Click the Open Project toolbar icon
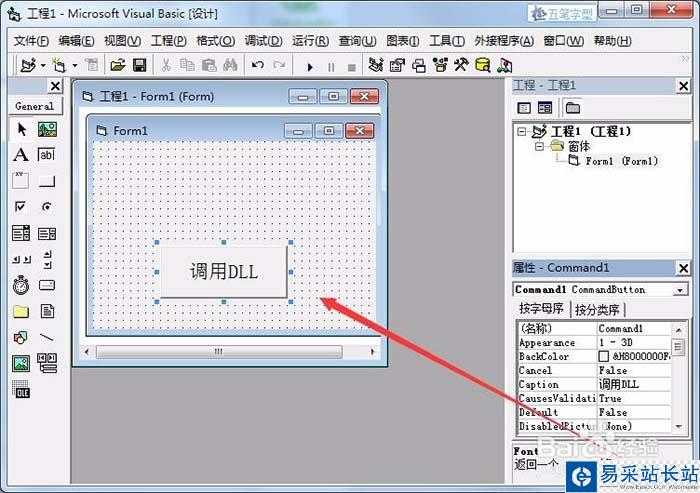This screenshot has height=493, width=700. tap(118, 66)
